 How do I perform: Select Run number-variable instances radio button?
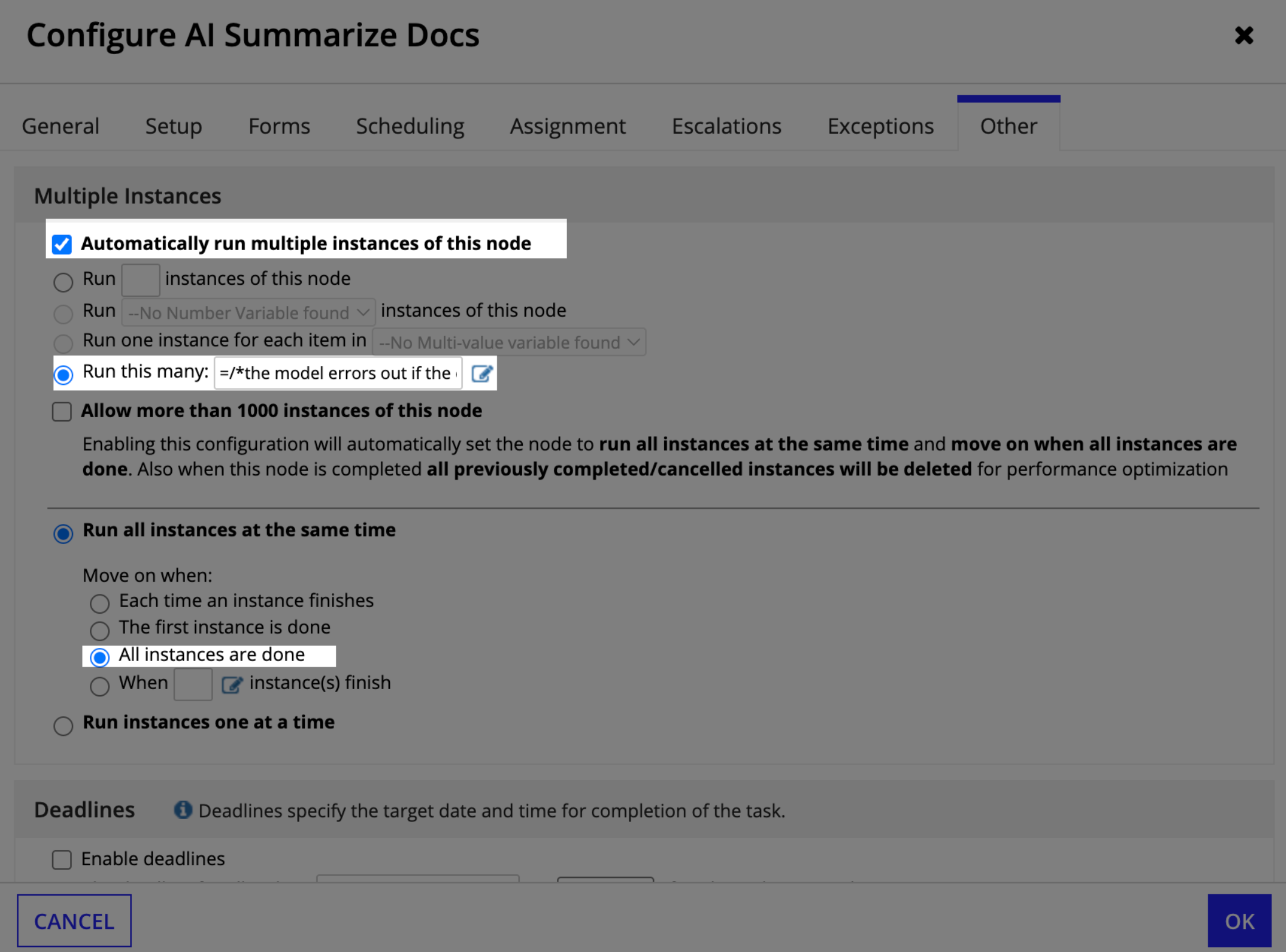pos(63,313)
